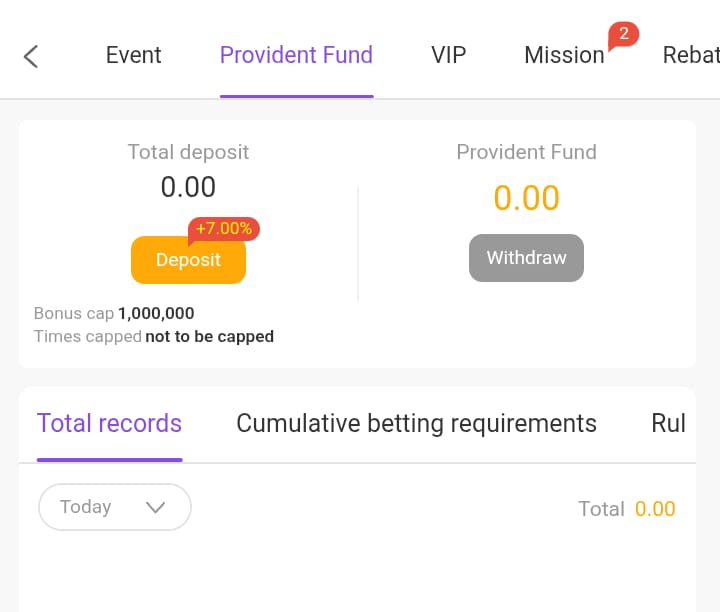Open the Today date filter

click(115, 507)
